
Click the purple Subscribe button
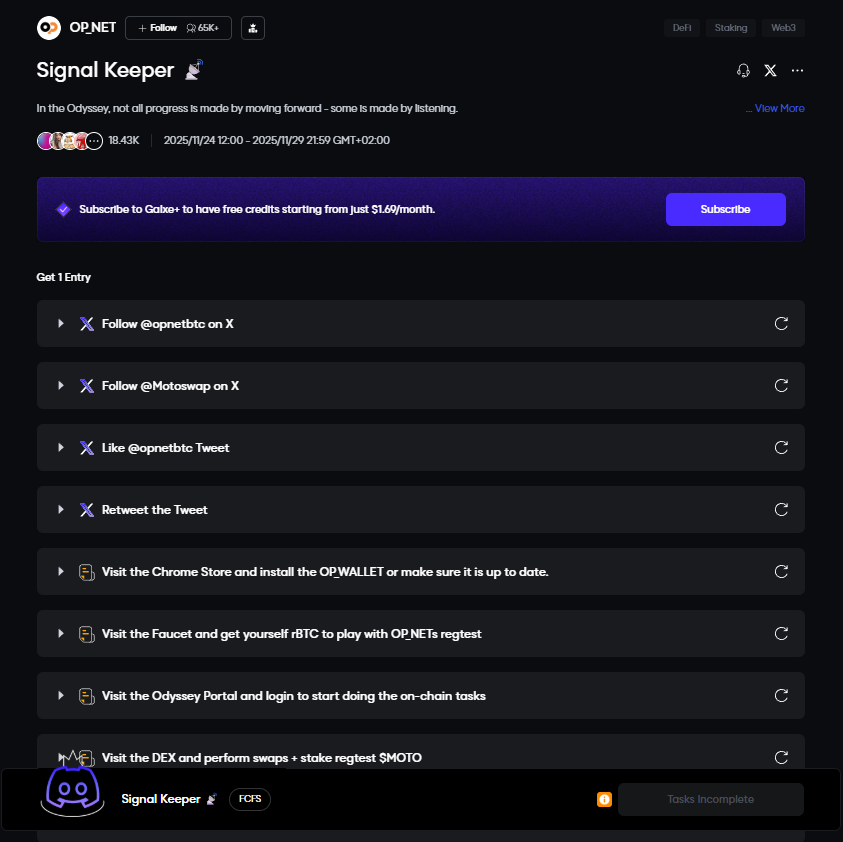click(725, 210)
